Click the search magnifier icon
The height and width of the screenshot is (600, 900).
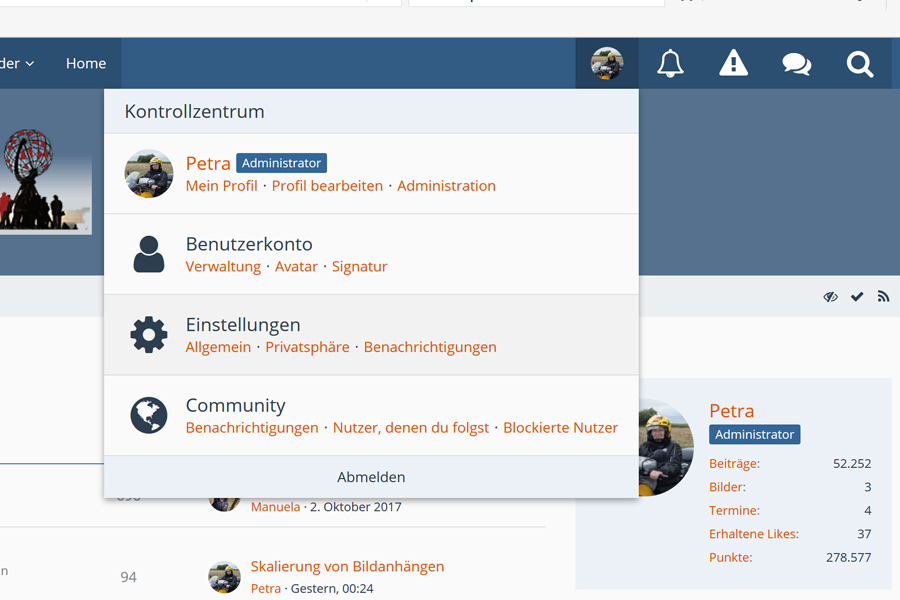coord(860,64)
